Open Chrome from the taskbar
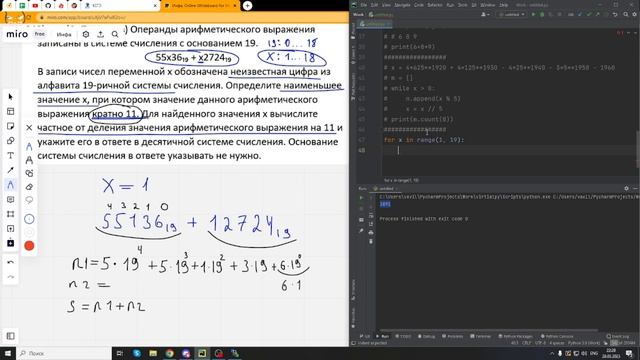This screenshot has height=360, width=640. point(169,353)
